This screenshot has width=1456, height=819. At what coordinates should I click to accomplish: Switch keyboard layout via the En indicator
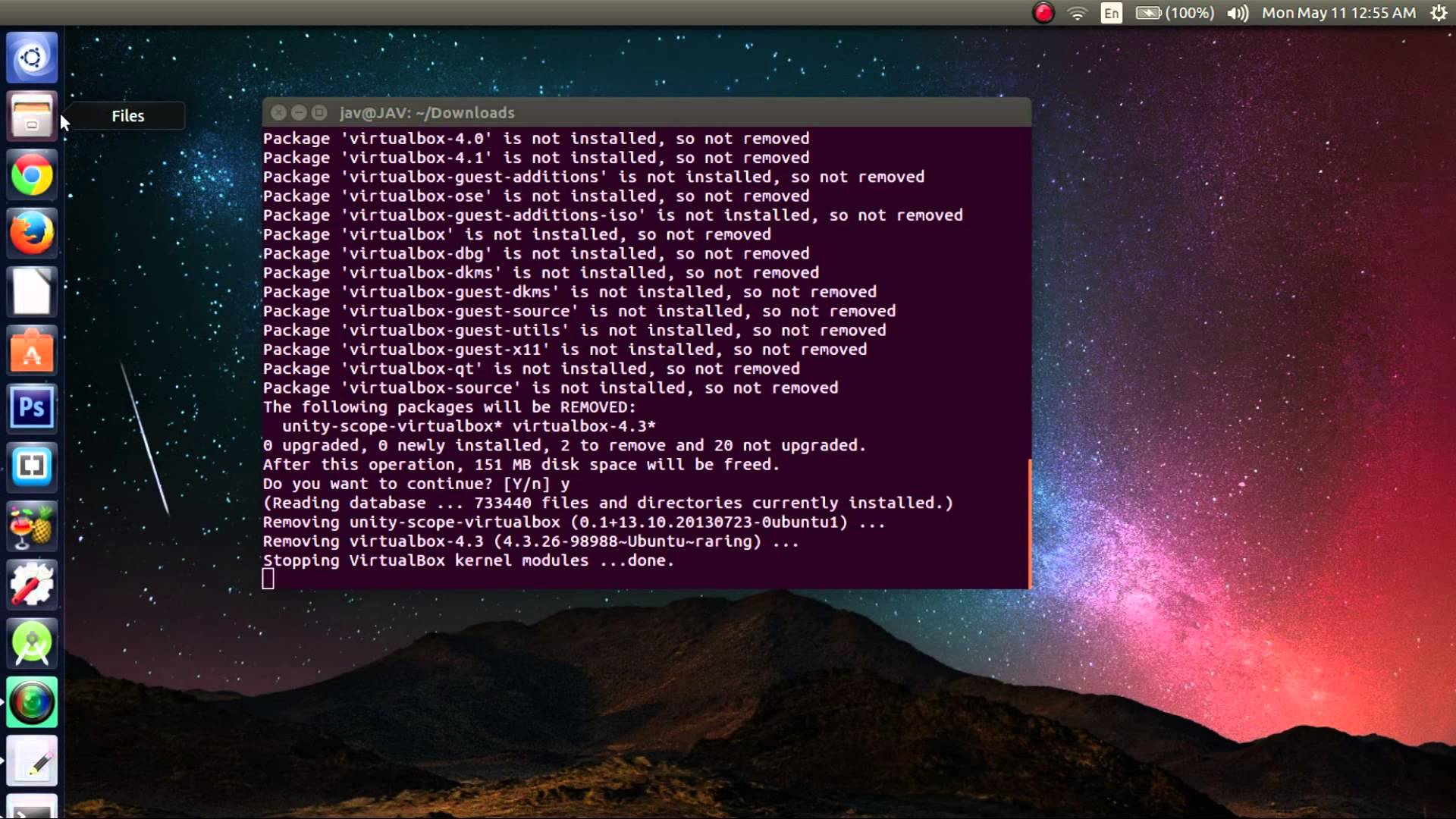point(1111,13)
